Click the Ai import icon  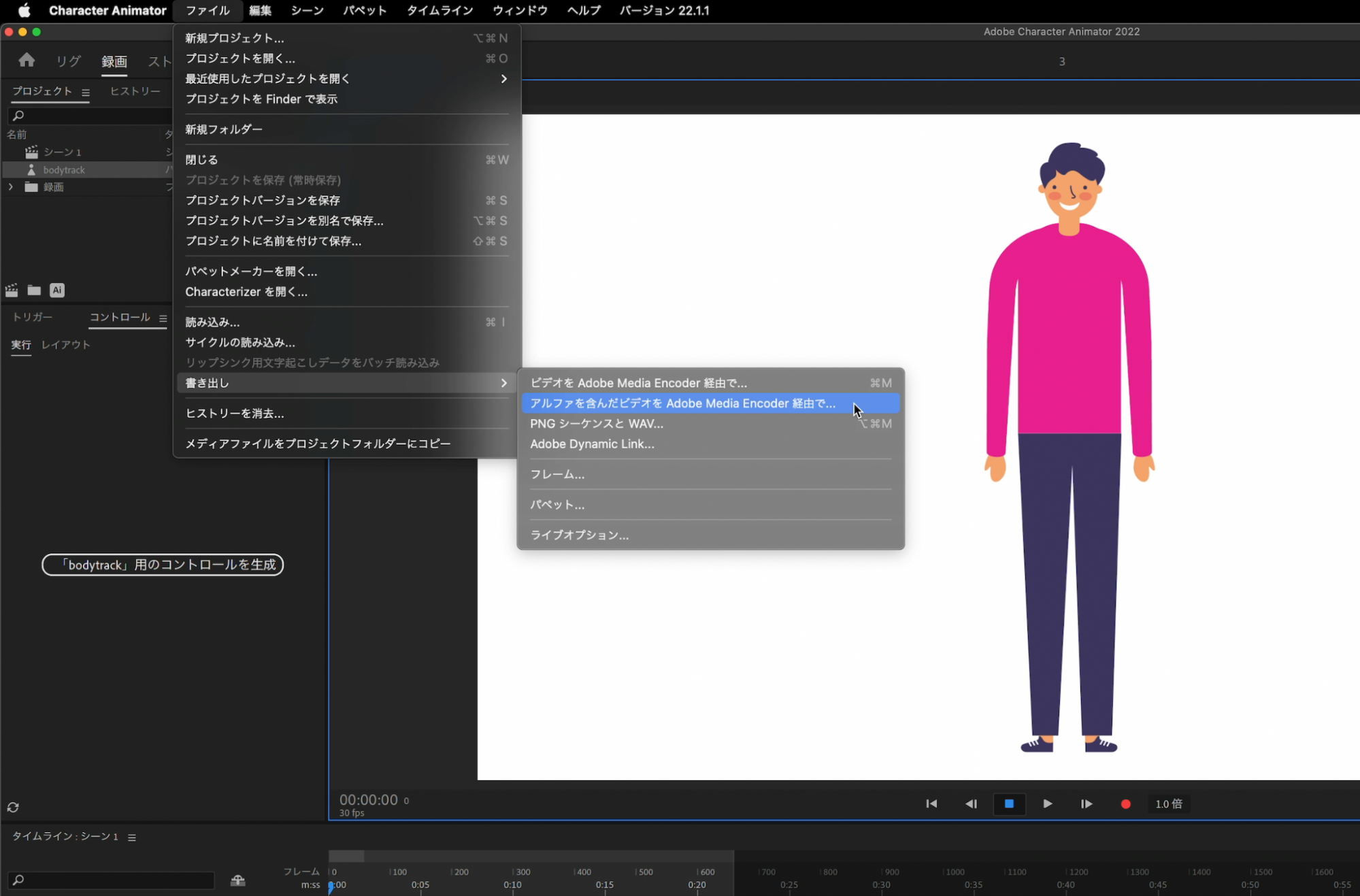(x=57, y=291)
